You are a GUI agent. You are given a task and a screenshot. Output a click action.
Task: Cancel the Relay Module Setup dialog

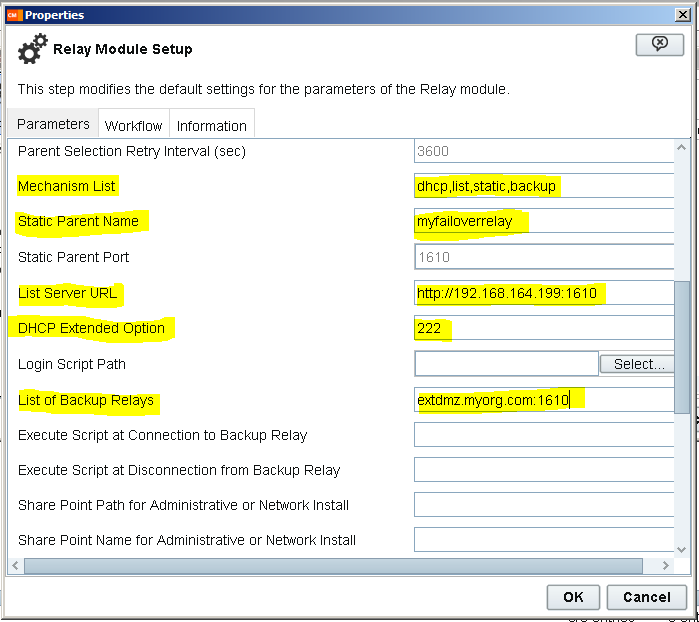(x=646, y=597)
